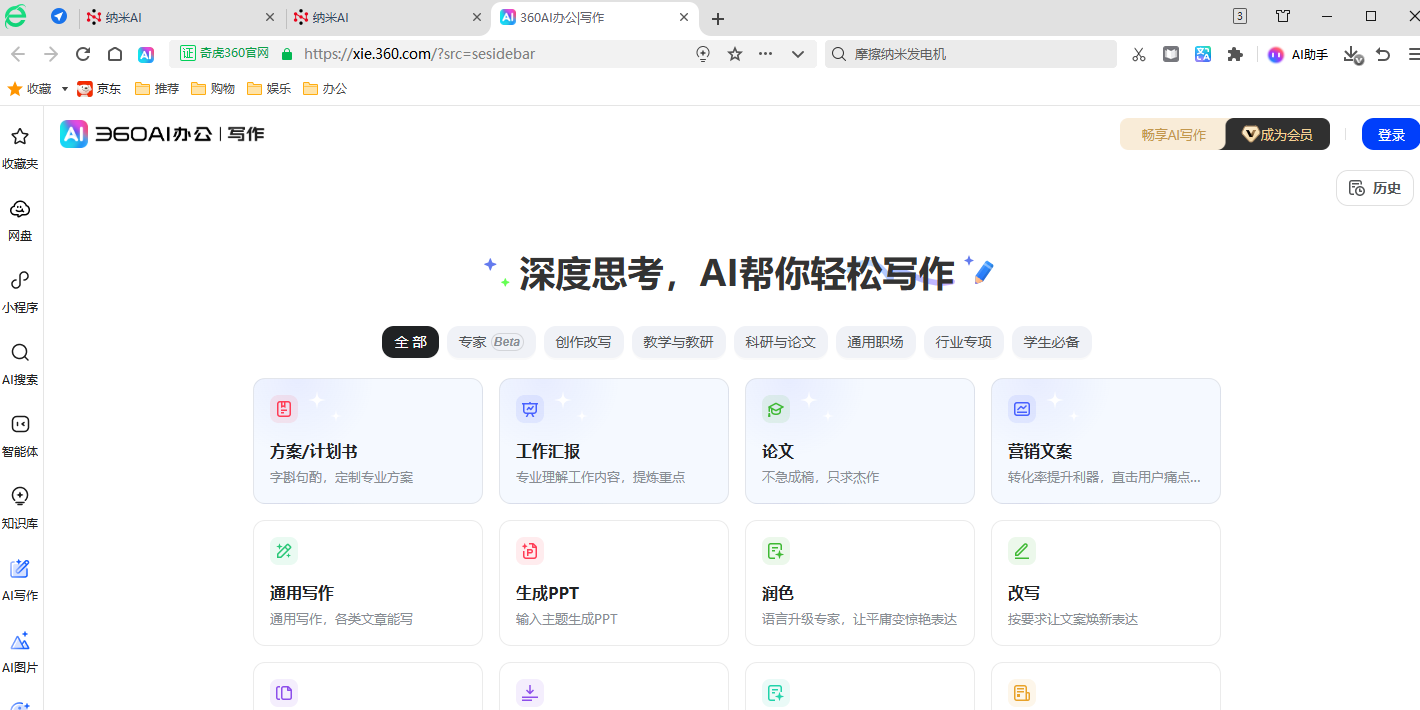Image resolution: width=1420 pixels, height=710 pixels.
Task: Switch to the 学生必备 category tab
Action: tap(1051, 342)
